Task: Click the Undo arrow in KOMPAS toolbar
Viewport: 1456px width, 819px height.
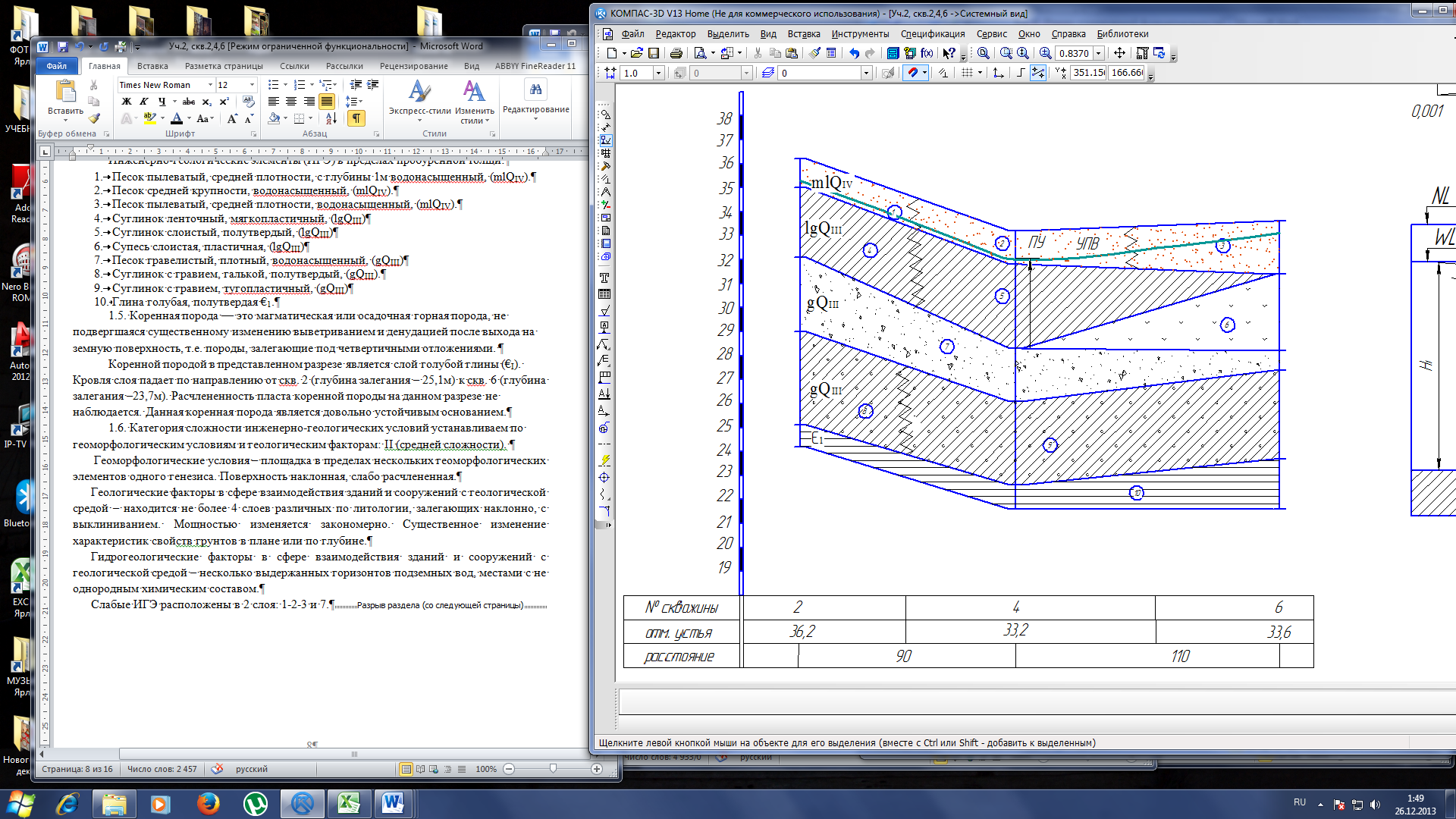Action: click(x=854, y=53)
